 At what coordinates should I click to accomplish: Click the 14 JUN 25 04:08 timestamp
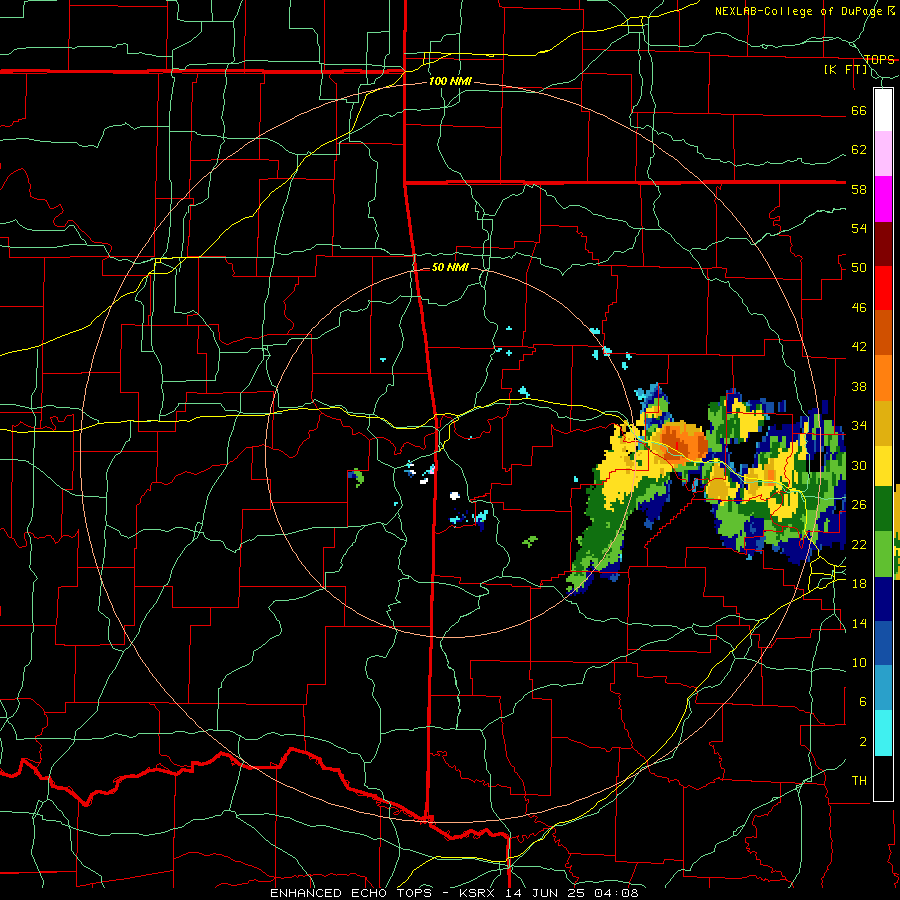[572, 893]
